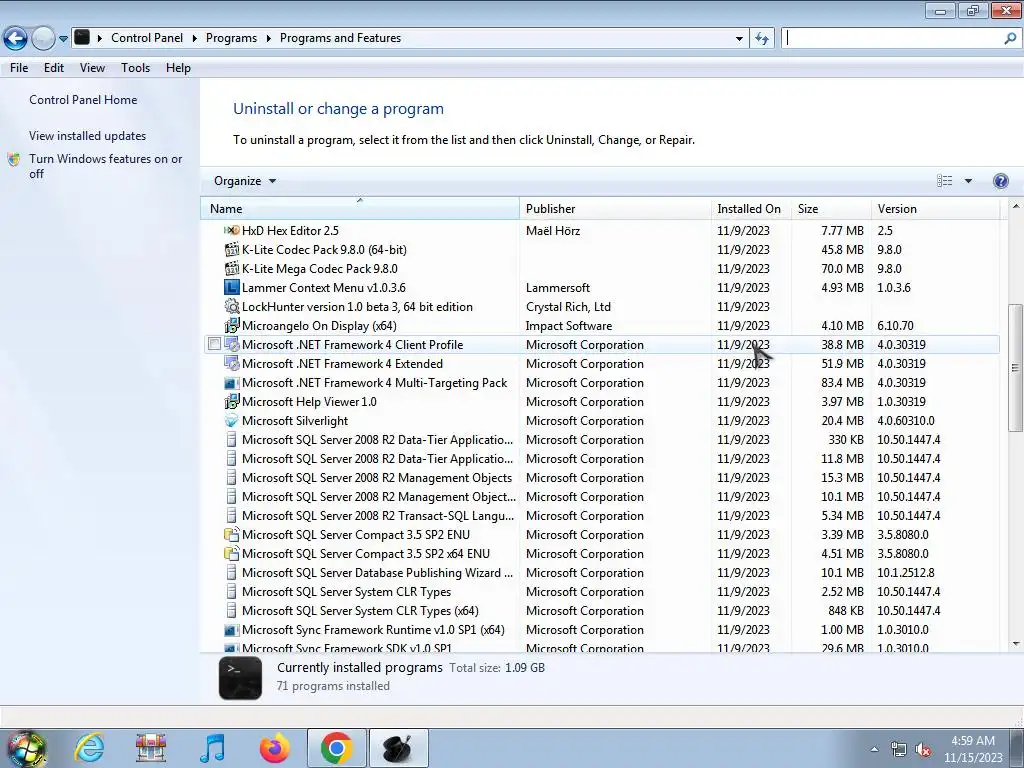1024x768 pixels.
Task: Select Microsoft SQL Server 2008 R2 Management Objects row
Action: pos(601,478)
